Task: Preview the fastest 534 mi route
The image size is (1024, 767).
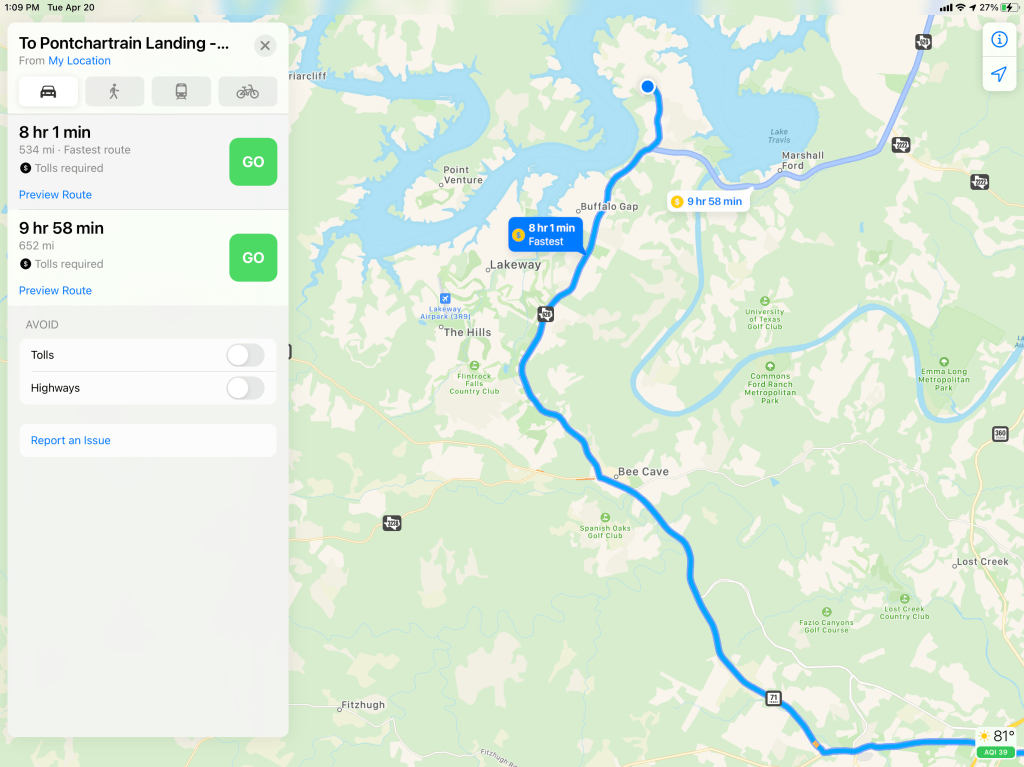Action: (x=56, y=195)
